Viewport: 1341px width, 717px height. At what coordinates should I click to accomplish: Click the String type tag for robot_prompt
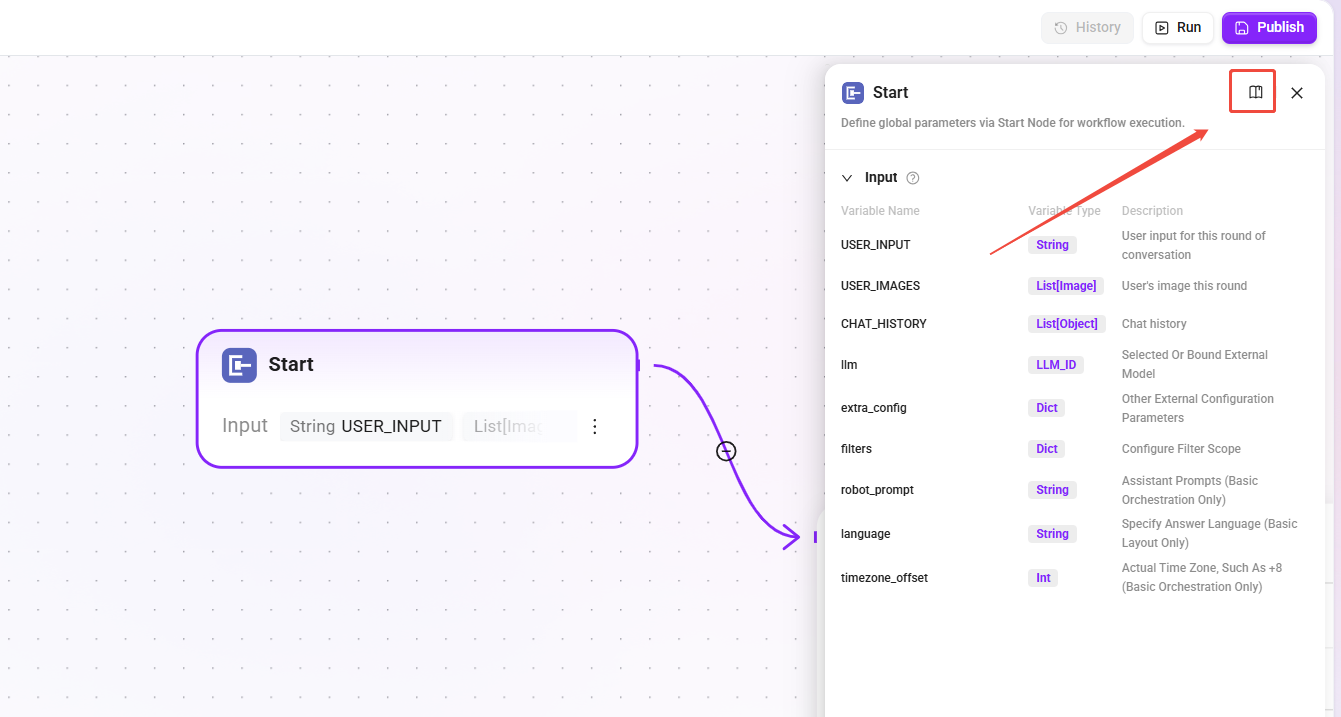1052,490
